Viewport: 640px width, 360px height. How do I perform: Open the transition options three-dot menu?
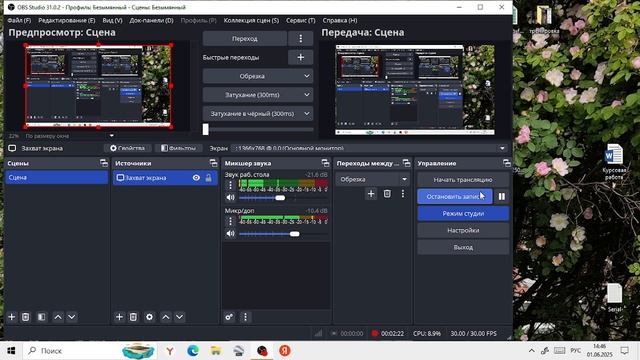pyautogui.click(x=300, y=39)
